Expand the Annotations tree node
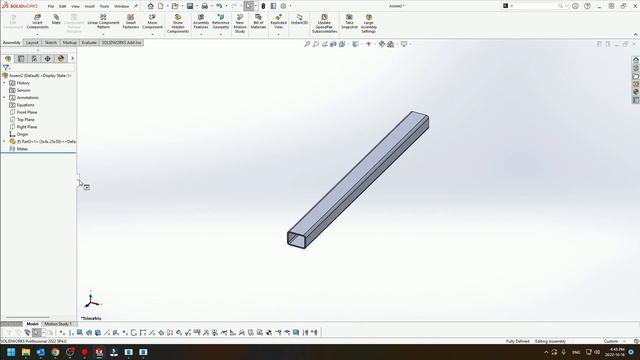This screenshot has height=360, width=640. coord(4,98)
